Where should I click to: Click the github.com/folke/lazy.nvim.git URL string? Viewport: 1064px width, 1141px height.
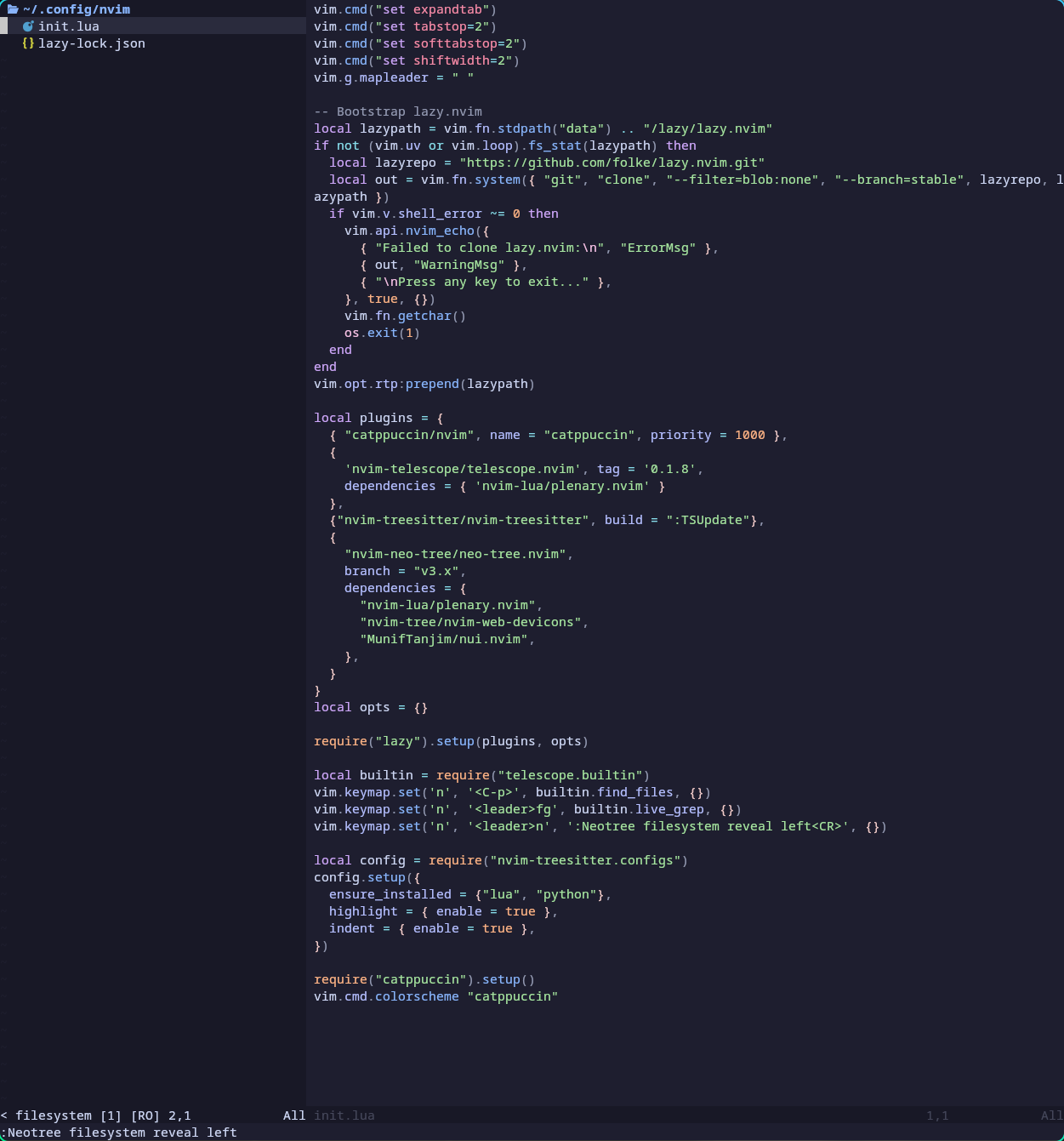[612, 163]
